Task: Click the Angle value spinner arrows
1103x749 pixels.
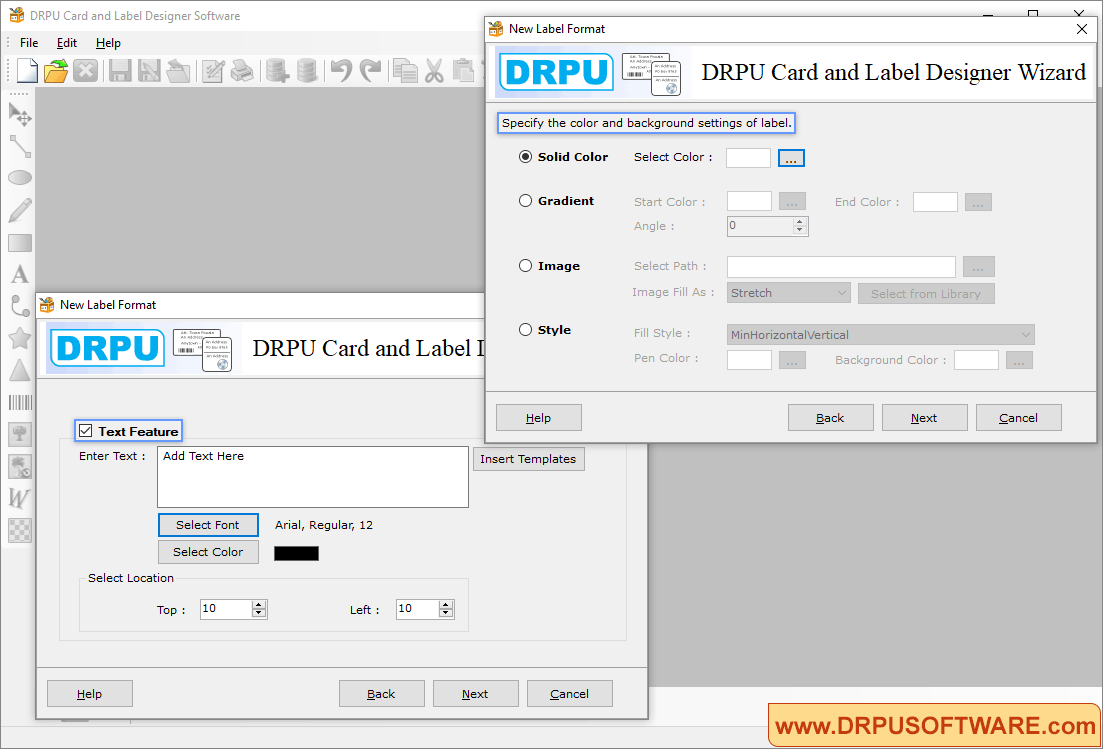Action: coord(799,226)
